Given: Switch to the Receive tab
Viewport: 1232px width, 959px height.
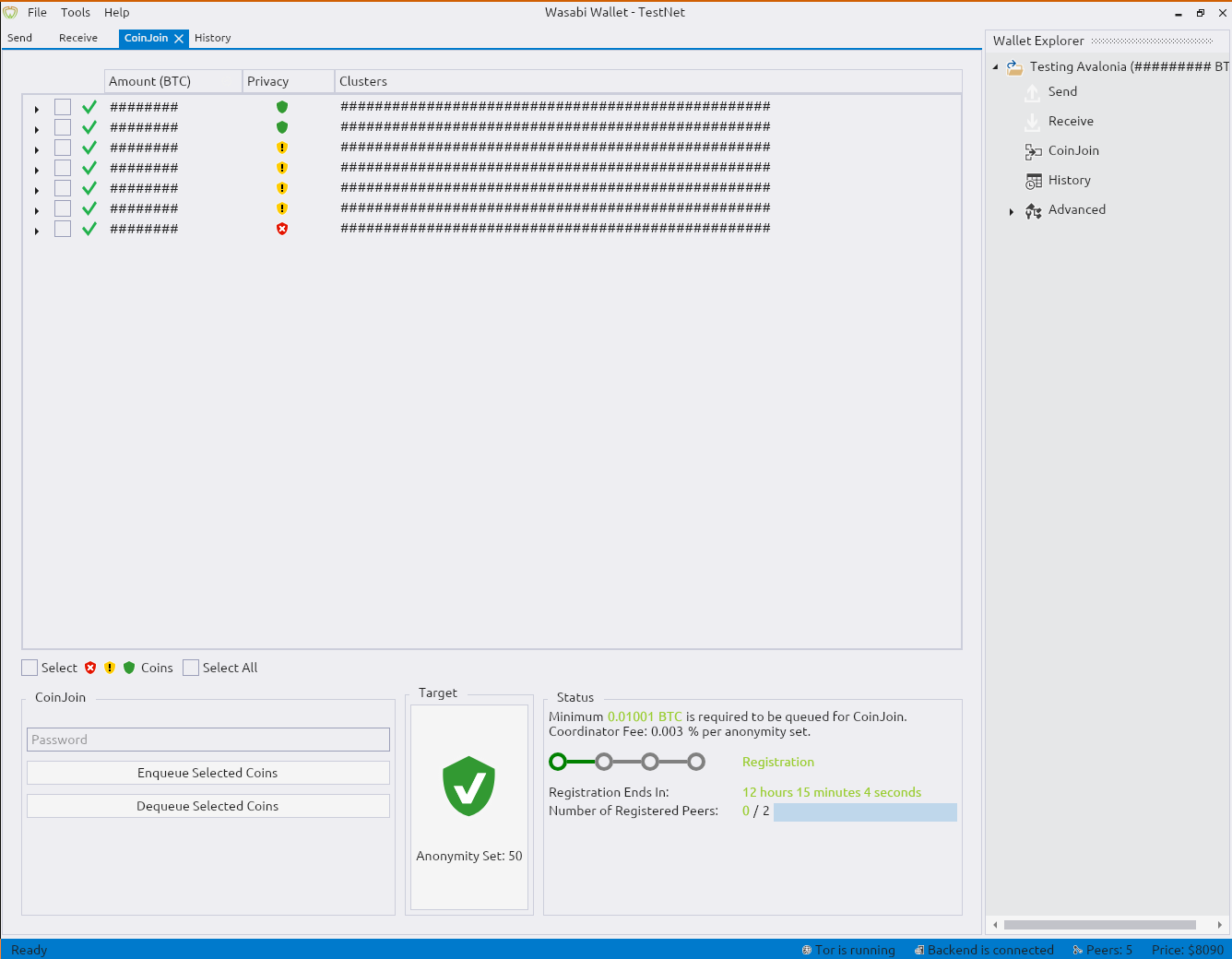Looking at the screenshot, I should [x=78, y=38].
